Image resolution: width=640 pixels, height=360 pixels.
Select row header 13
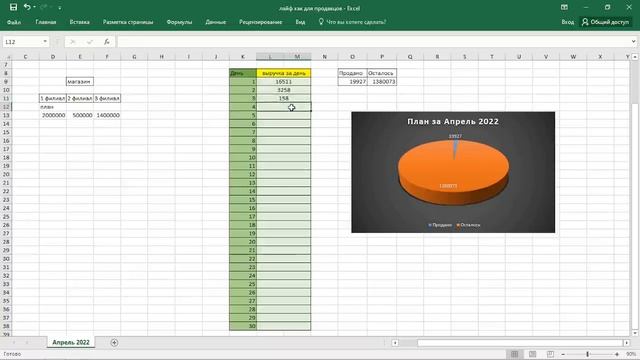tap(6, 115)
